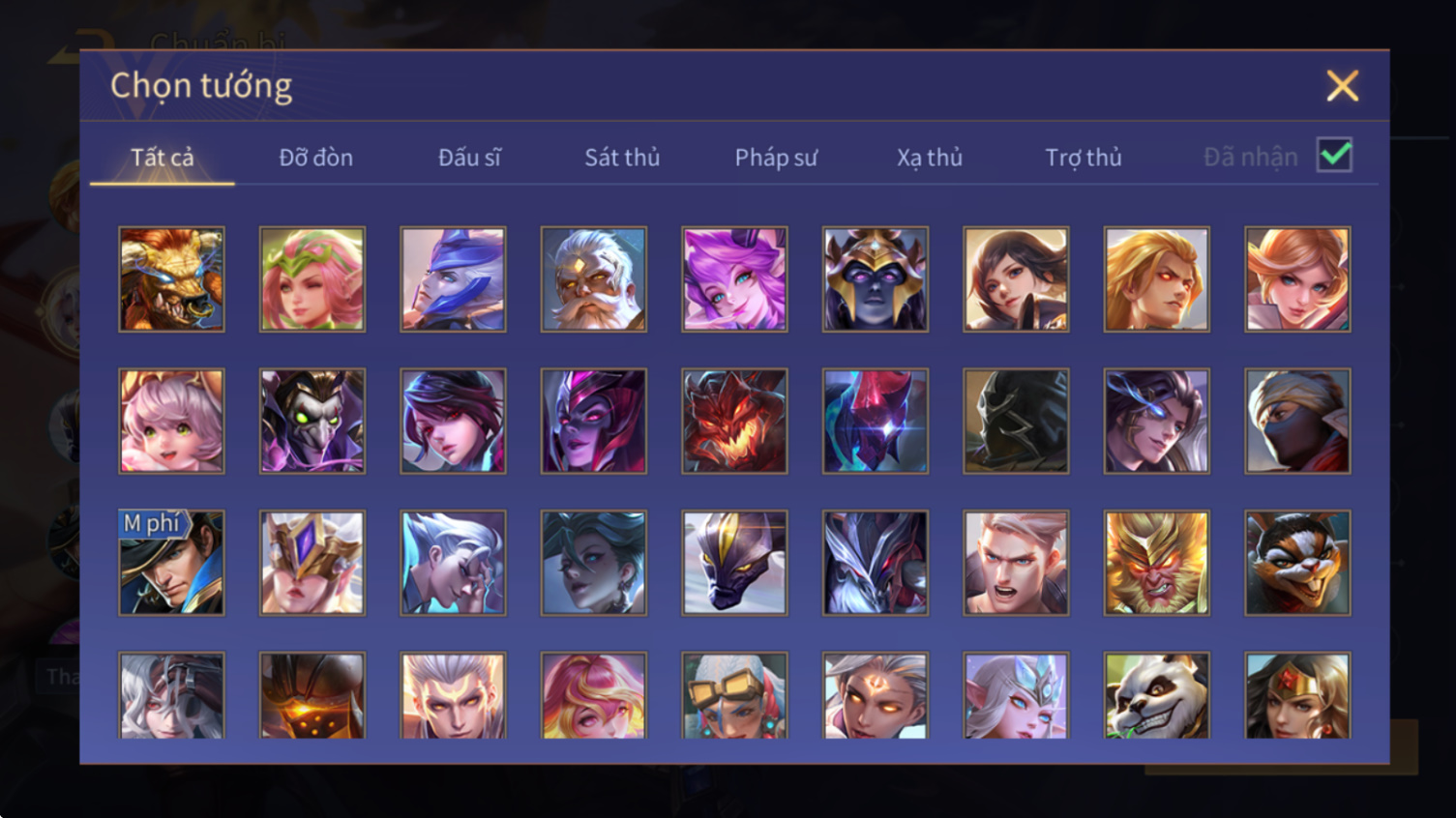1456x818 pixels.
Task: Close the Chọn tướng dialog
Action: [1342, 86]
